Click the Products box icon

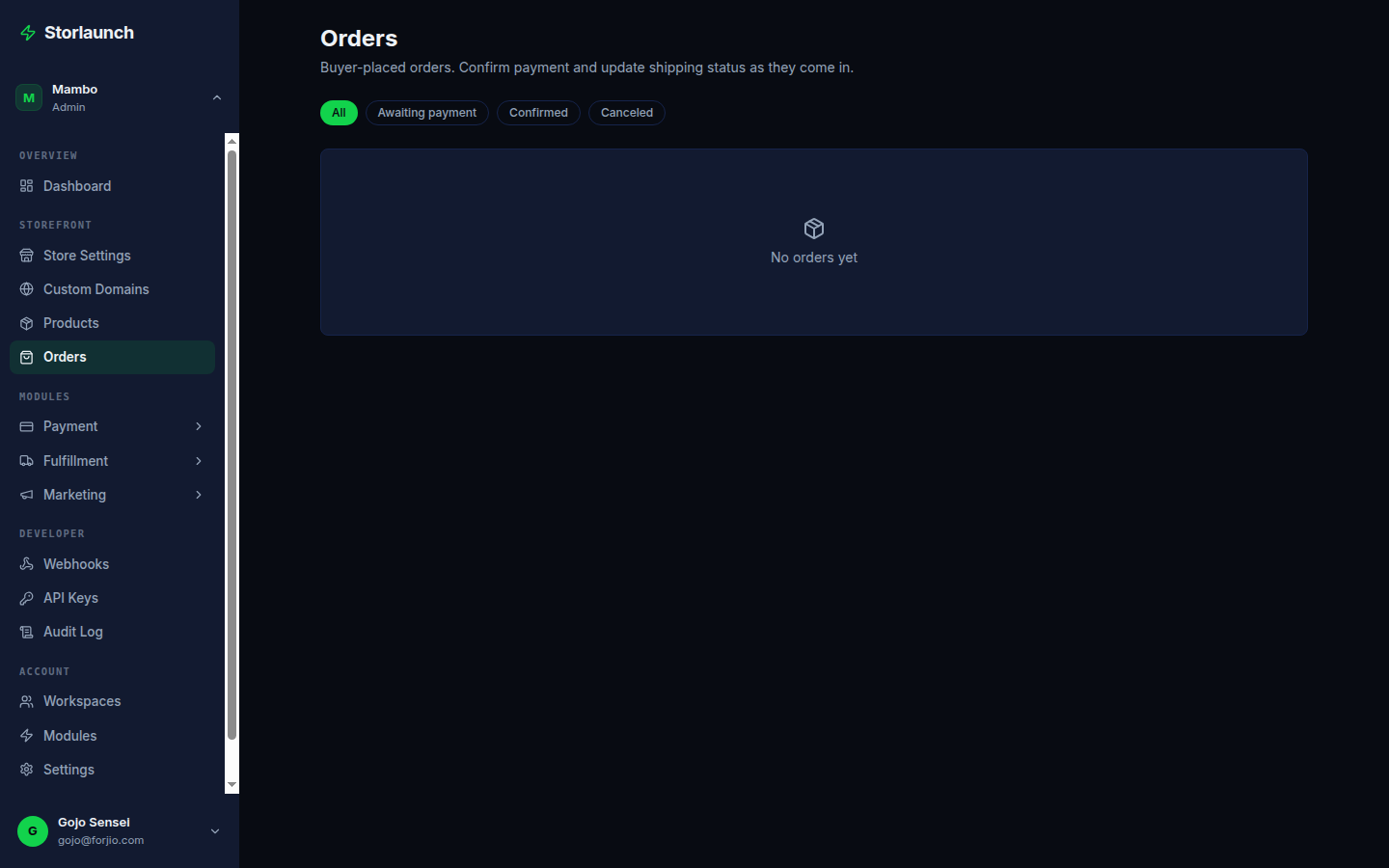pos(26,323)
